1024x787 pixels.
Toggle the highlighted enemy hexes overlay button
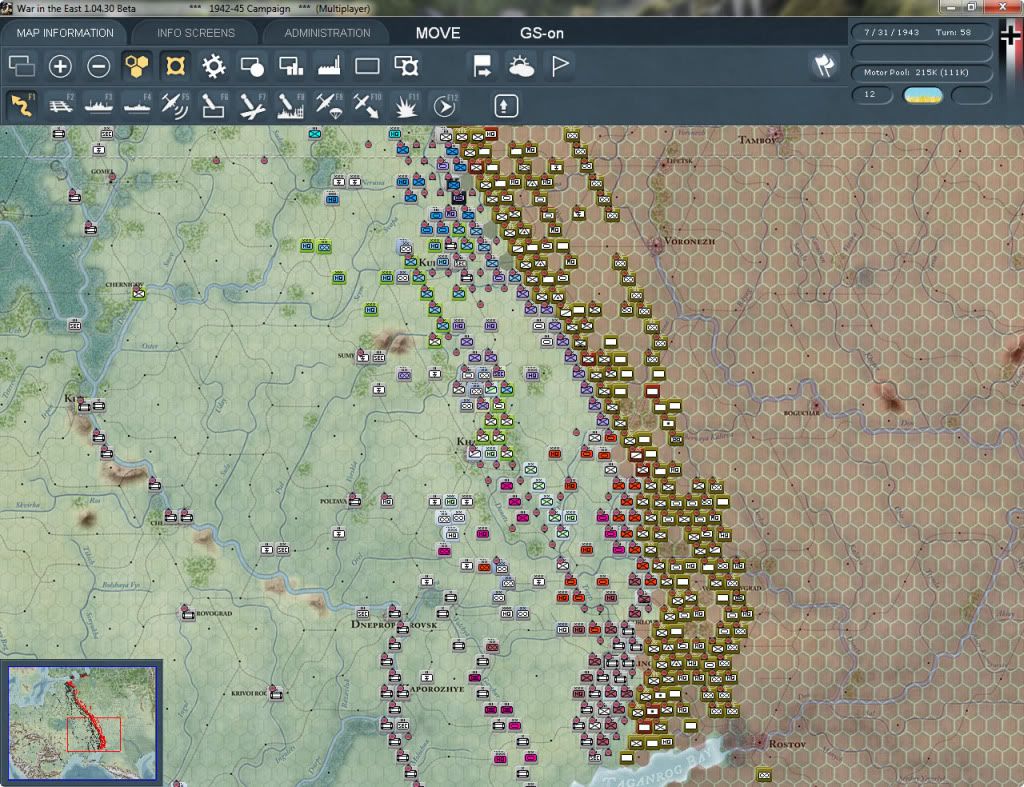(x=175, y=66)
